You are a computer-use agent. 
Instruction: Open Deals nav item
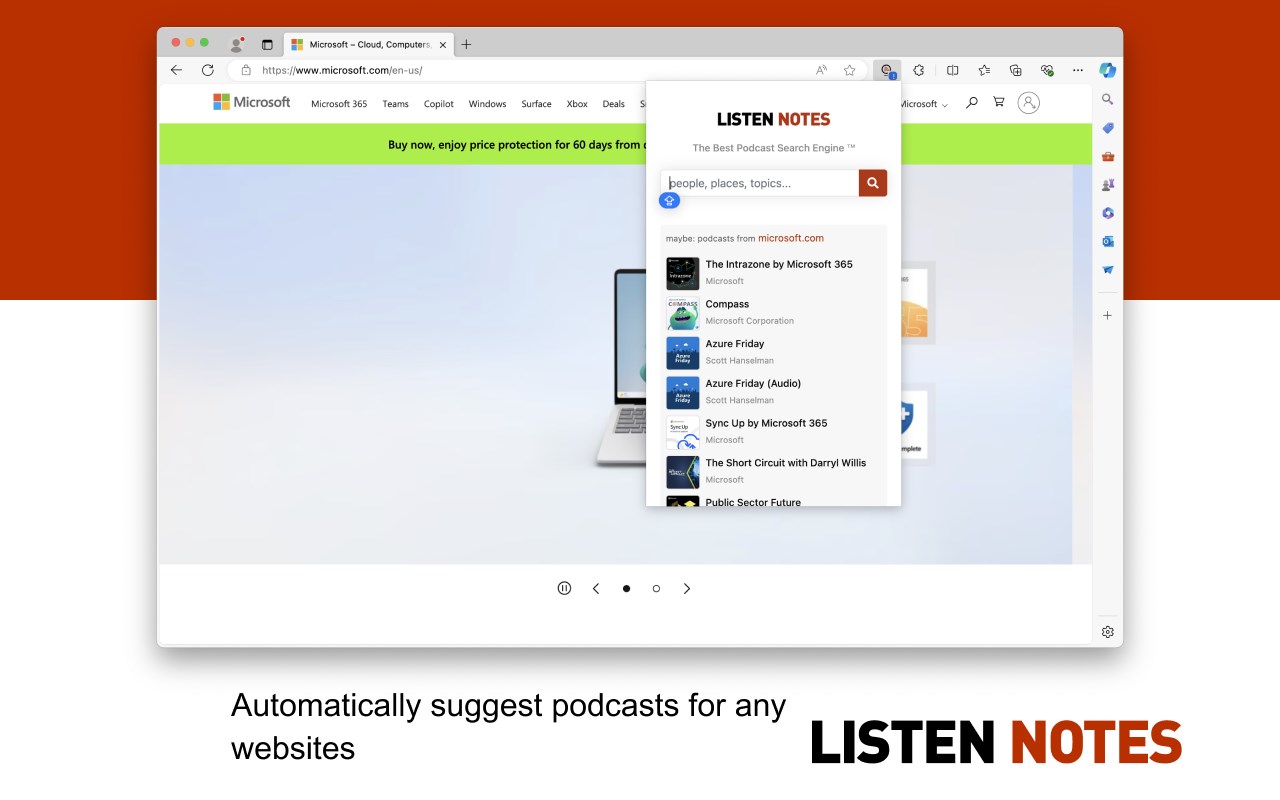click(x=614, y=104)
